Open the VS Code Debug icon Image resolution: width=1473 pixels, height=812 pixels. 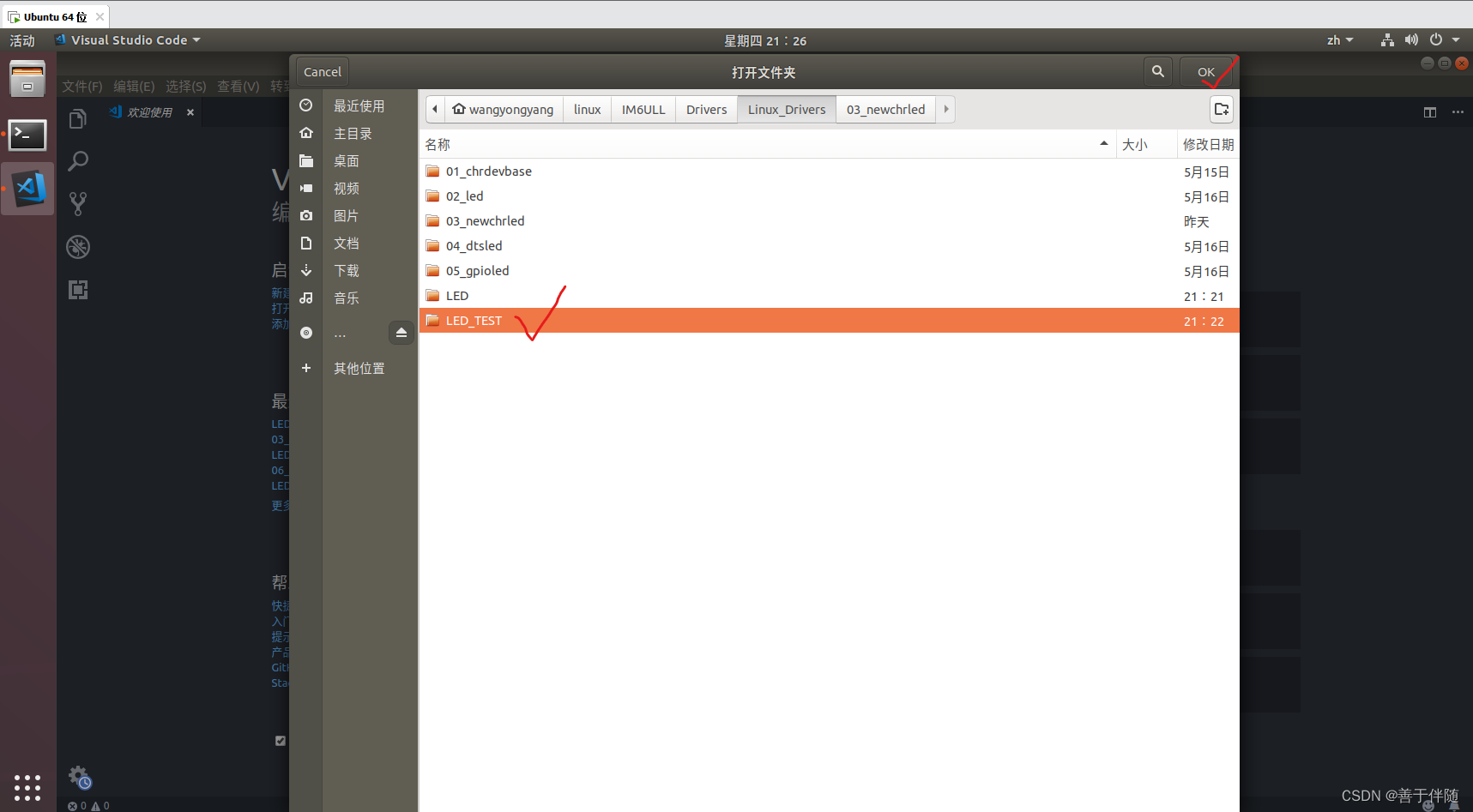pos(78,247)
